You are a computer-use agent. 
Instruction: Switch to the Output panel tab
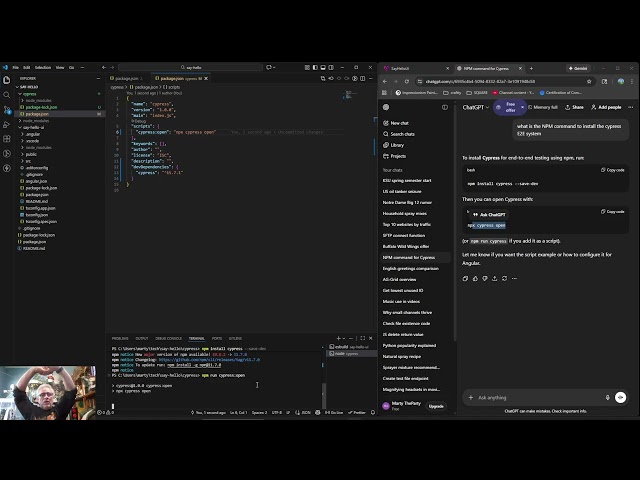142,338
